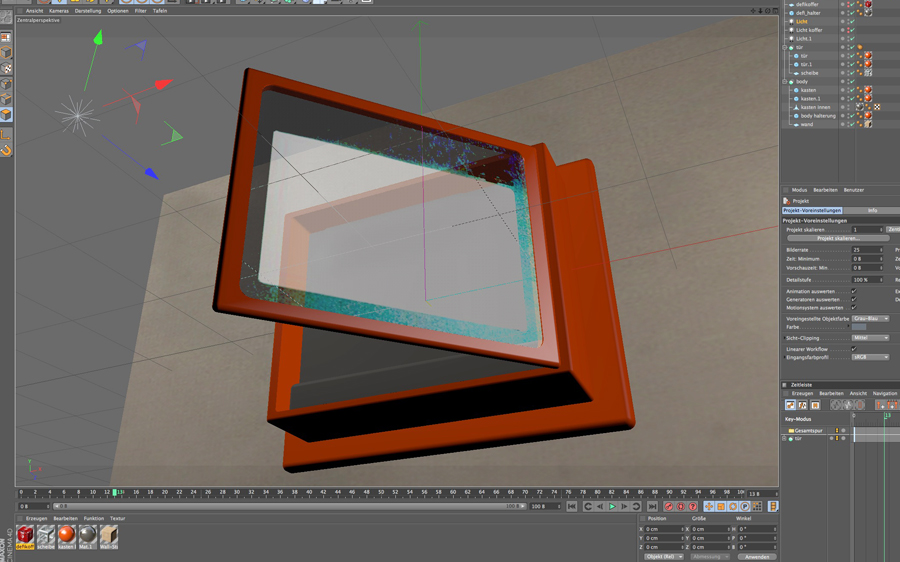
Task: Click the texture tag on wand object
Action: point(867,124)
